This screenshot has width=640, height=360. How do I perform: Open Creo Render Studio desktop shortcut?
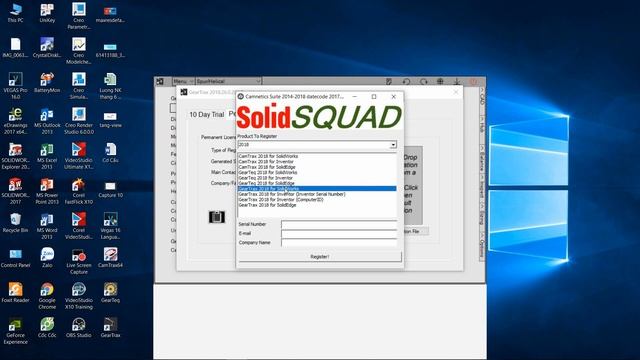click(x=79, y=121)
